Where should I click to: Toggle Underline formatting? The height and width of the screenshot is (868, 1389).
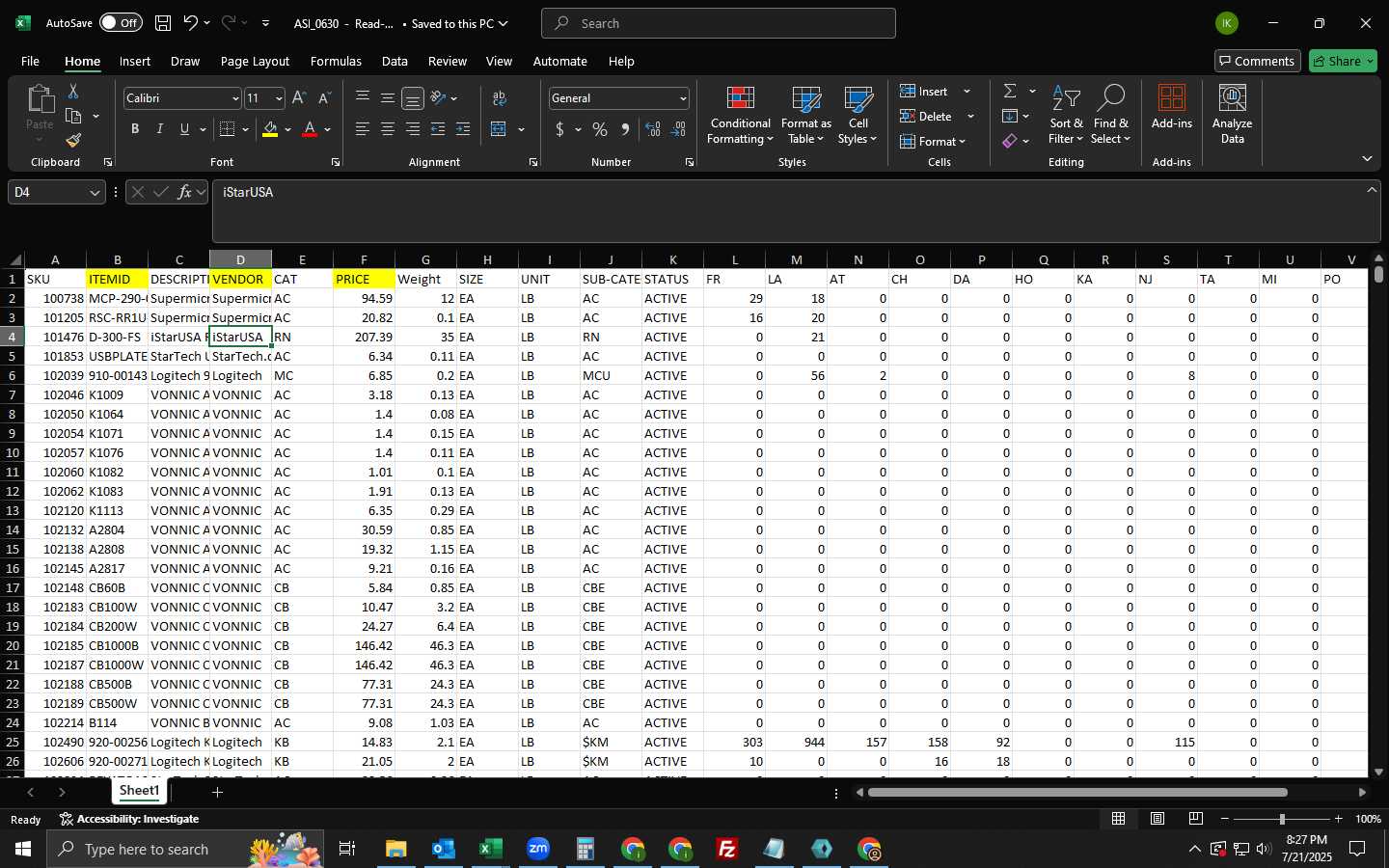[184, 129]
